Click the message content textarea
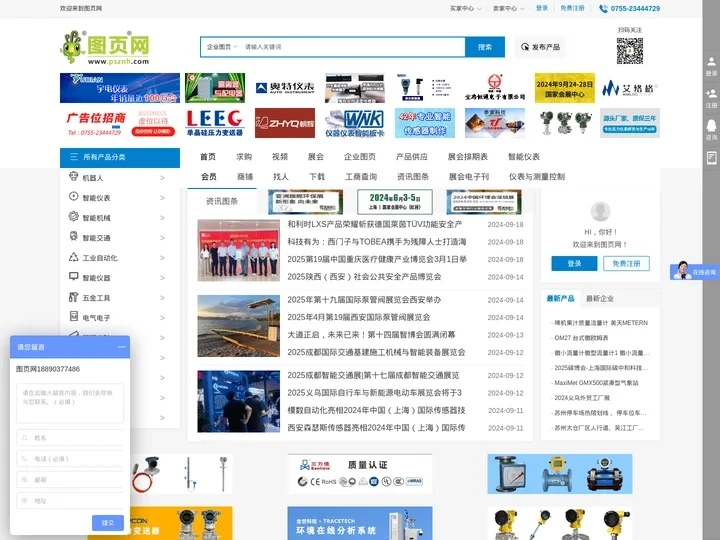This screenshot has width=720, height=540. point(70,403)
